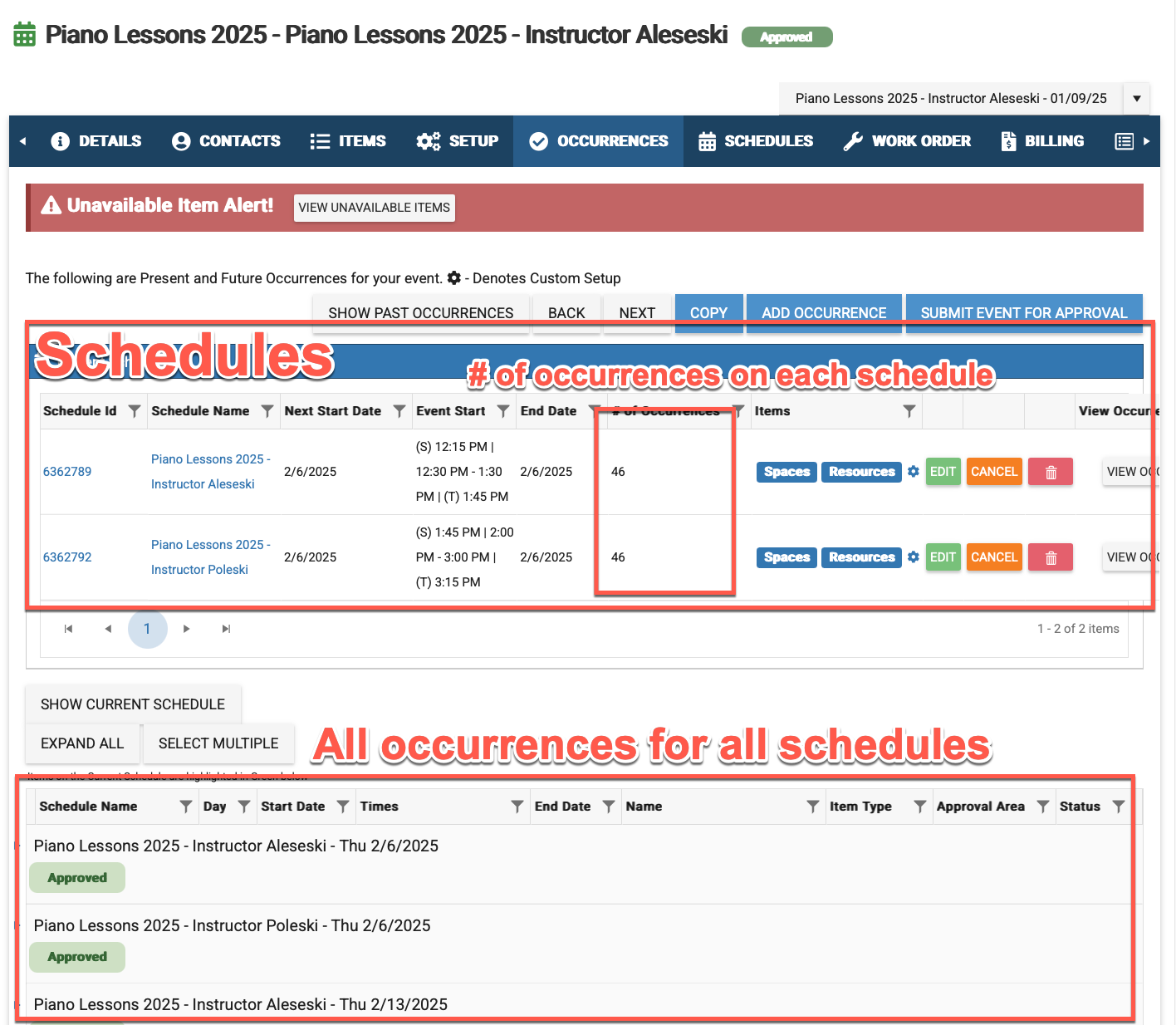Click the Status column filter icon
1176x1025 pixels.
click(x=1119, y=807)
